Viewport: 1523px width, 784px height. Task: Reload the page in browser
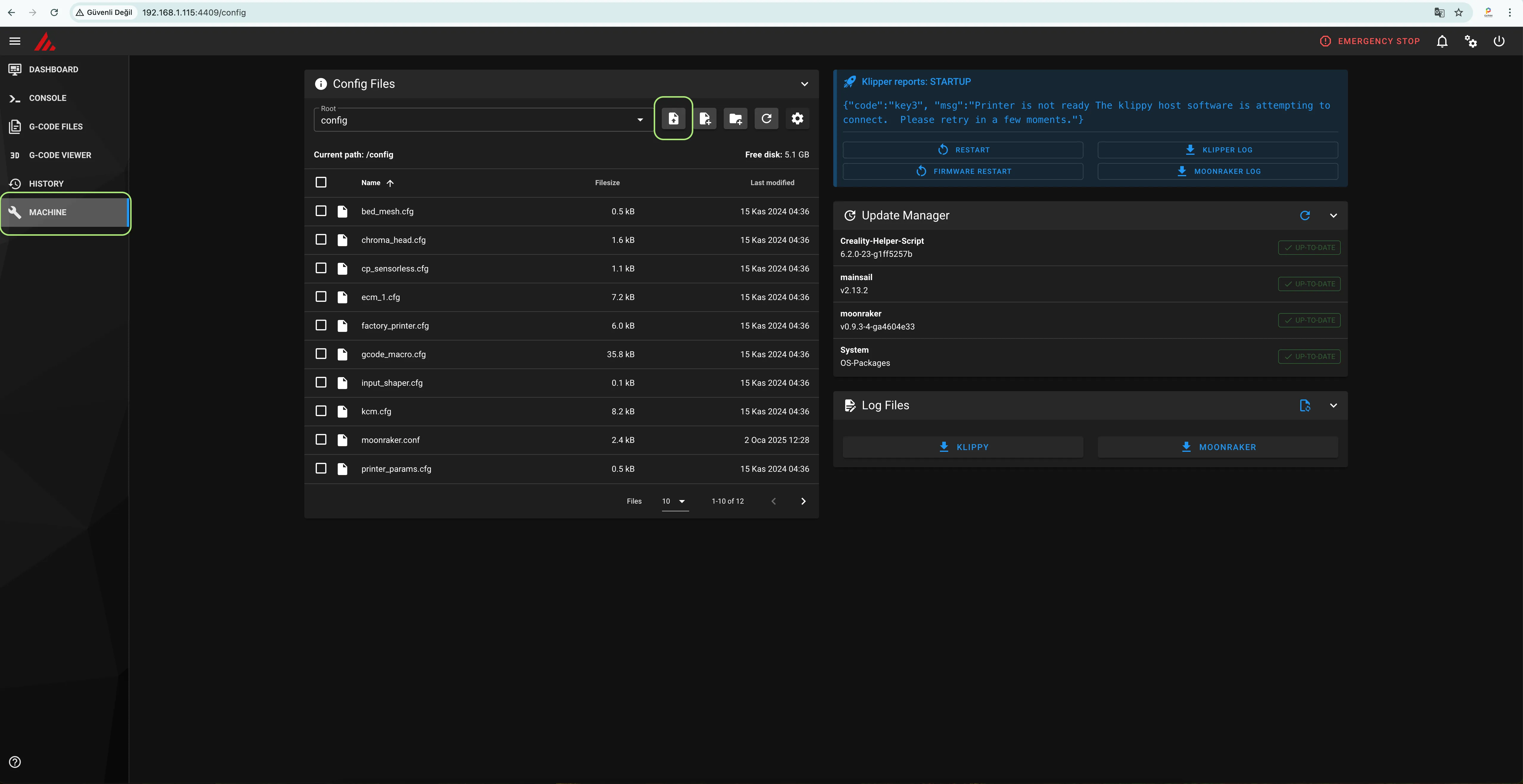[x=54, y=13]
